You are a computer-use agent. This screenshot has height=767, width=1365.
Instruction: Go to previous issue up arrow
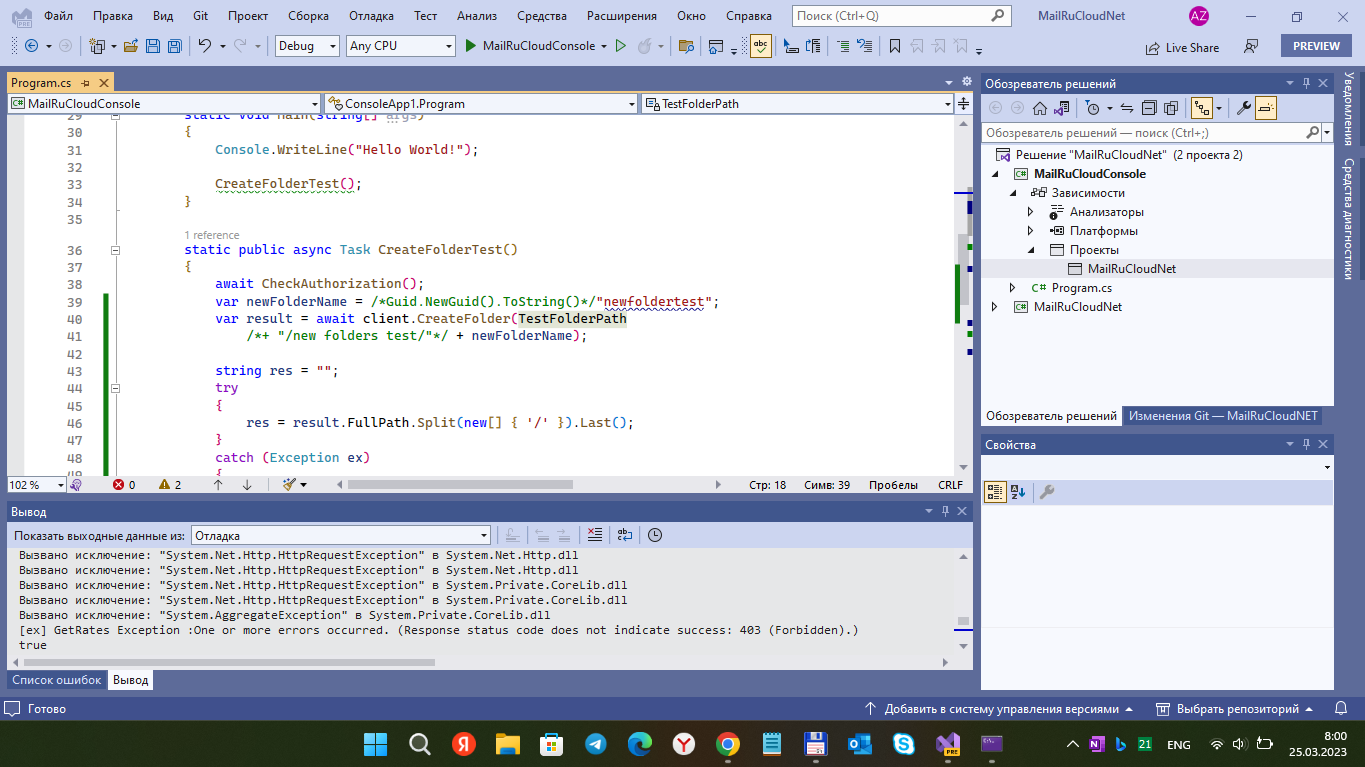[x=218, y=484]
